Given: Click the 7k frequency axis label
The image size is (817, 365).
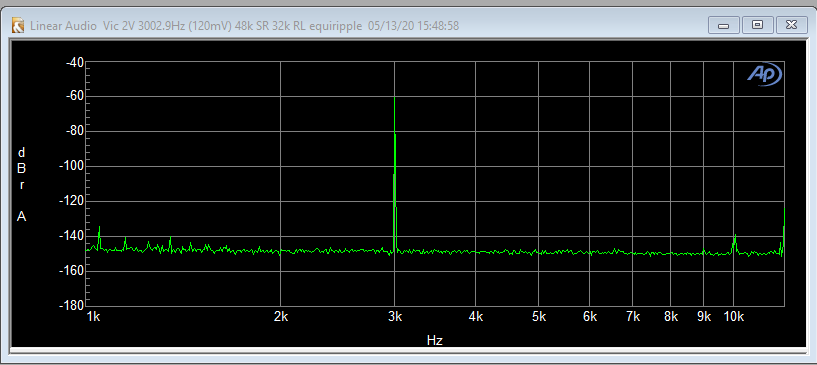Looking at the screenshot, I should [x=633, y=317].
